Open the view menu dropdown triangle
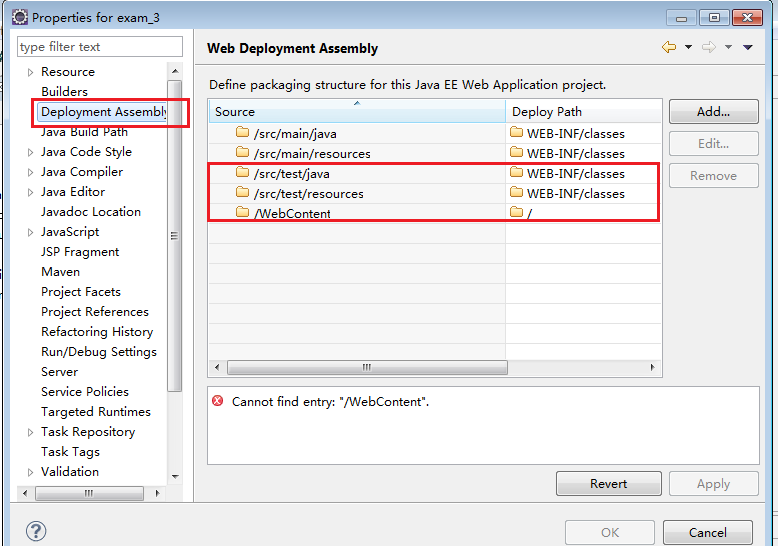The image size is (778, 546). [748, 47]
